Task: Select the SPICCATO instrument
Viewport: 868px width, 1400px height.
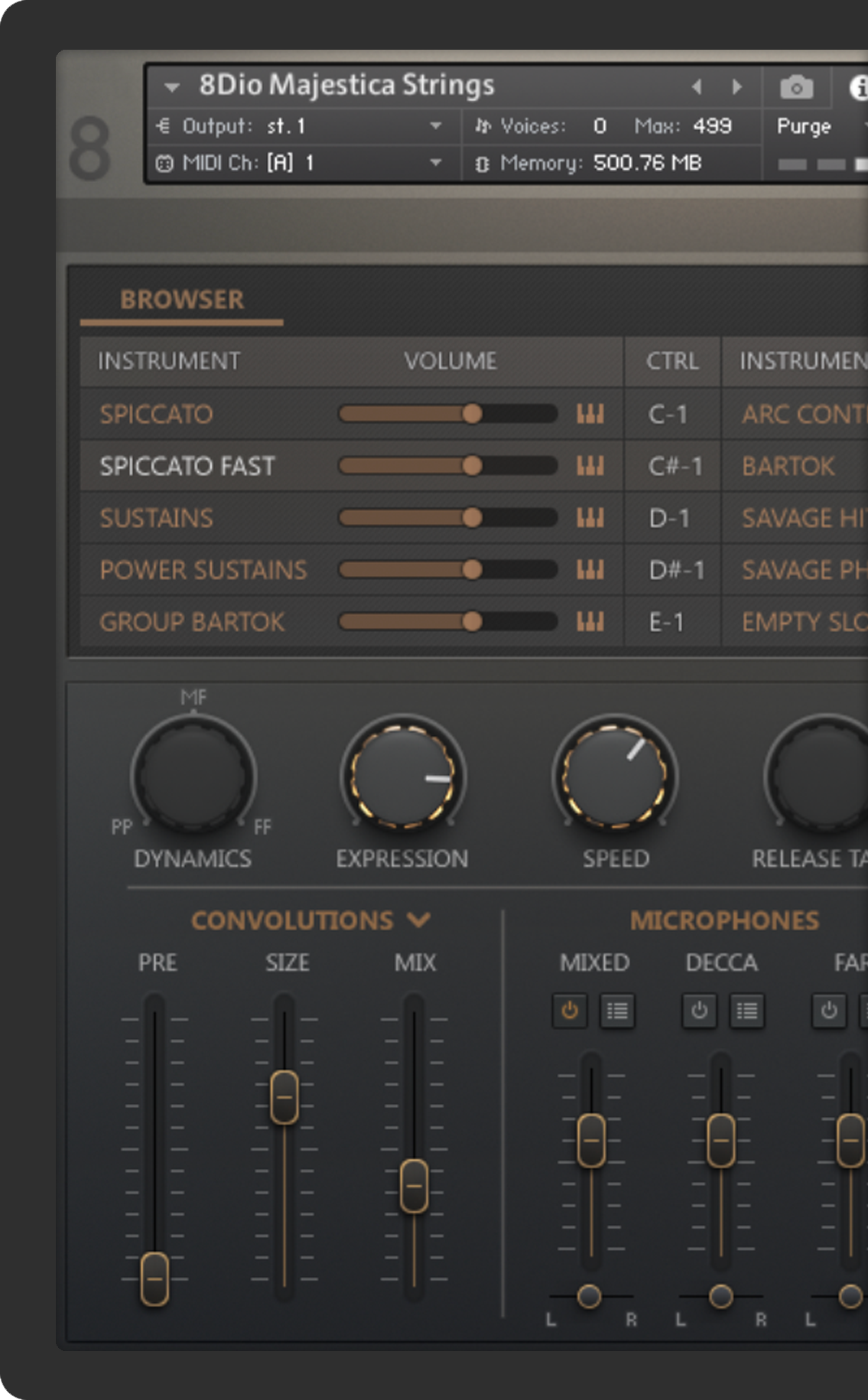Action: (157, 414)
